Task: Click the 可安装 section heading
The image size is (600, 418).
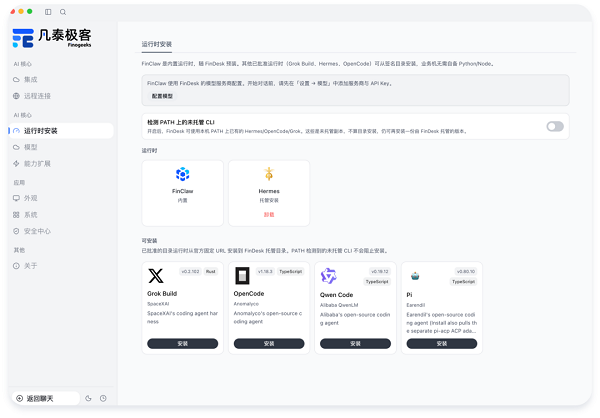Action: click(x=149, y=241)
